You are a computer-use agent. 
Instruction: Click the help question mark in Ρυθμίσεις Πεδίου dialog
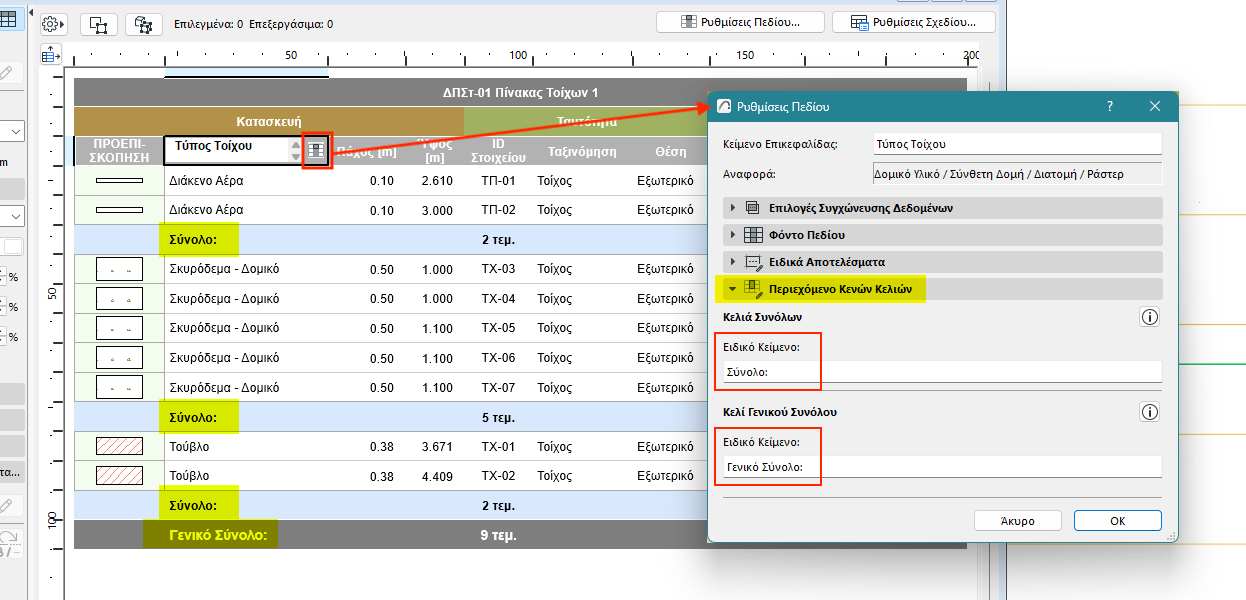tap(1111, 106)
